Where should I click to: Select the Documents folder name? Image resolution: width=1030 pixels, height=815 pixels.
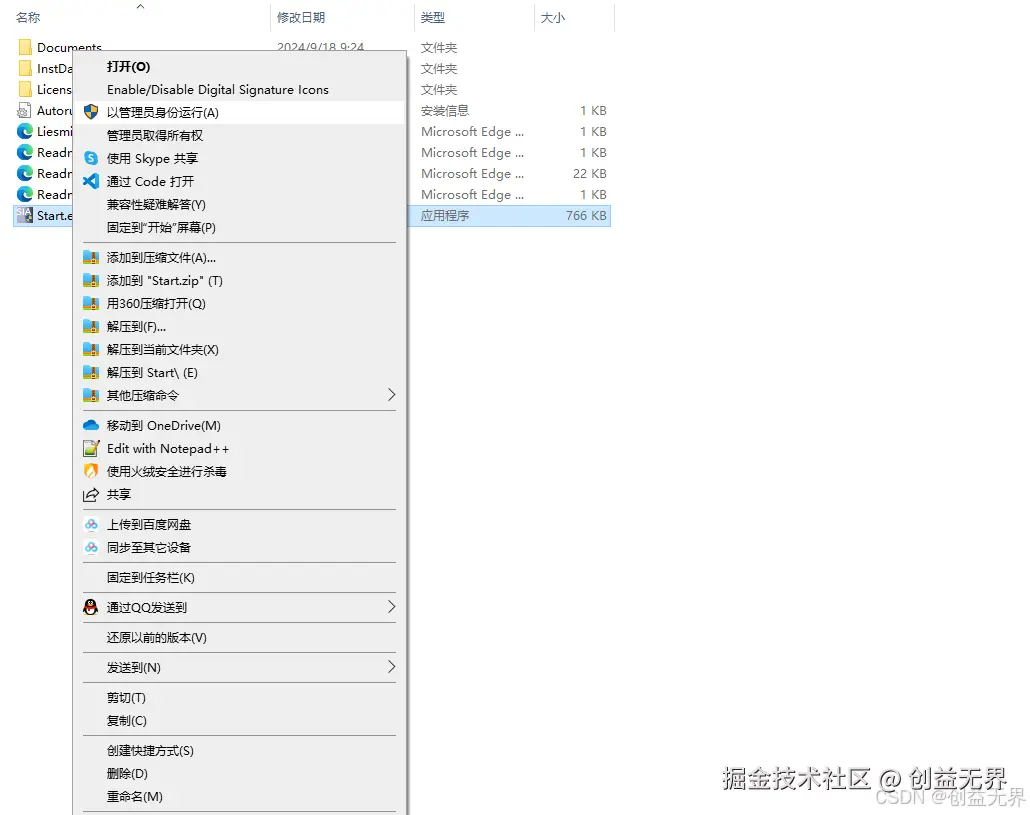(x=69, y=47)
